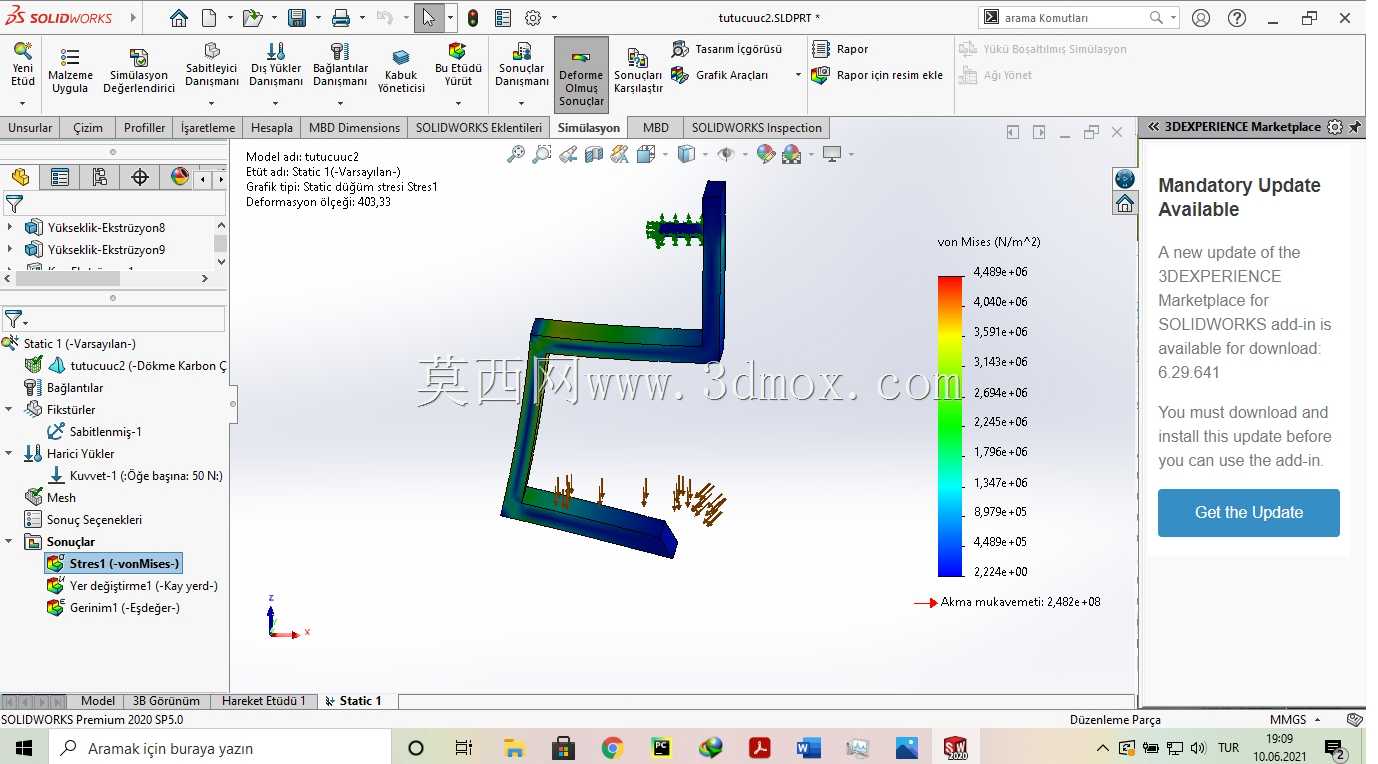Open Sabitleyici Danışmanı dropdown arrow
Screen dimensions: 1378x764
[x=212, y=102]
